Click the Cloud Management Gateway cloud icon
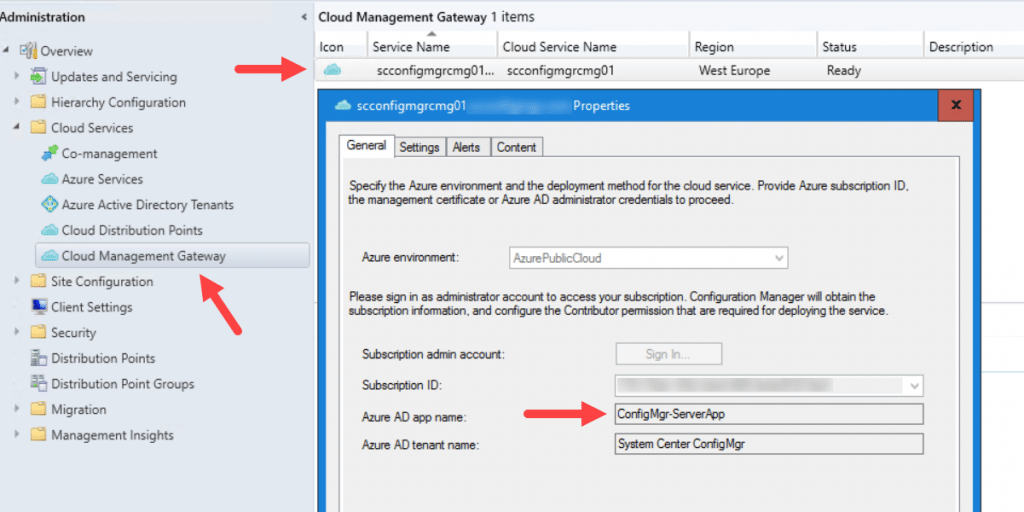This screenshot has height=512, width=1024. click(49, 256)
